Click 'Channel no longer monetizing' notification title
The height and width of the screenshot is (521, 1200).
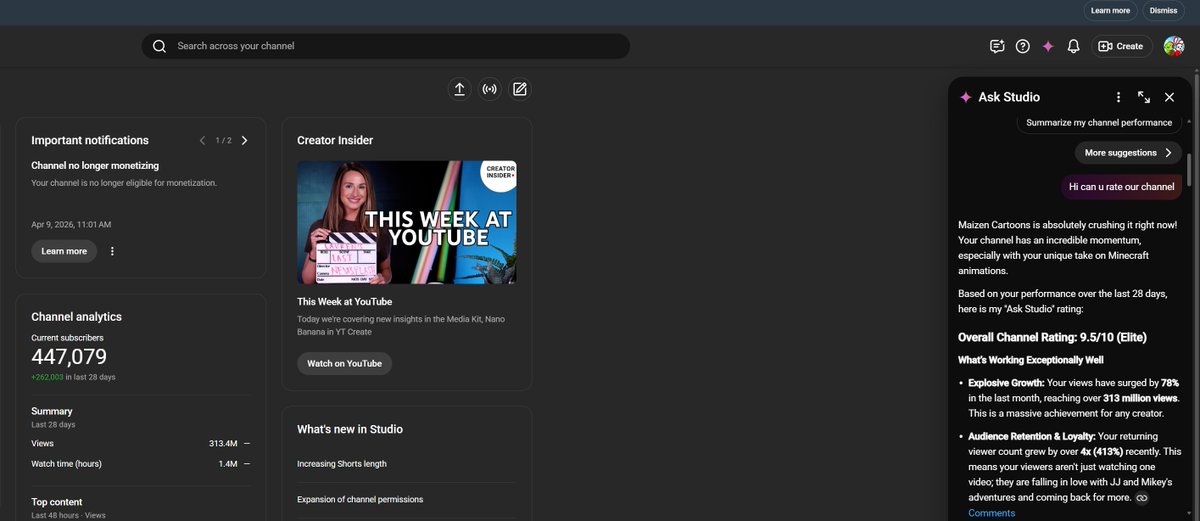click(x=95, y=165)
